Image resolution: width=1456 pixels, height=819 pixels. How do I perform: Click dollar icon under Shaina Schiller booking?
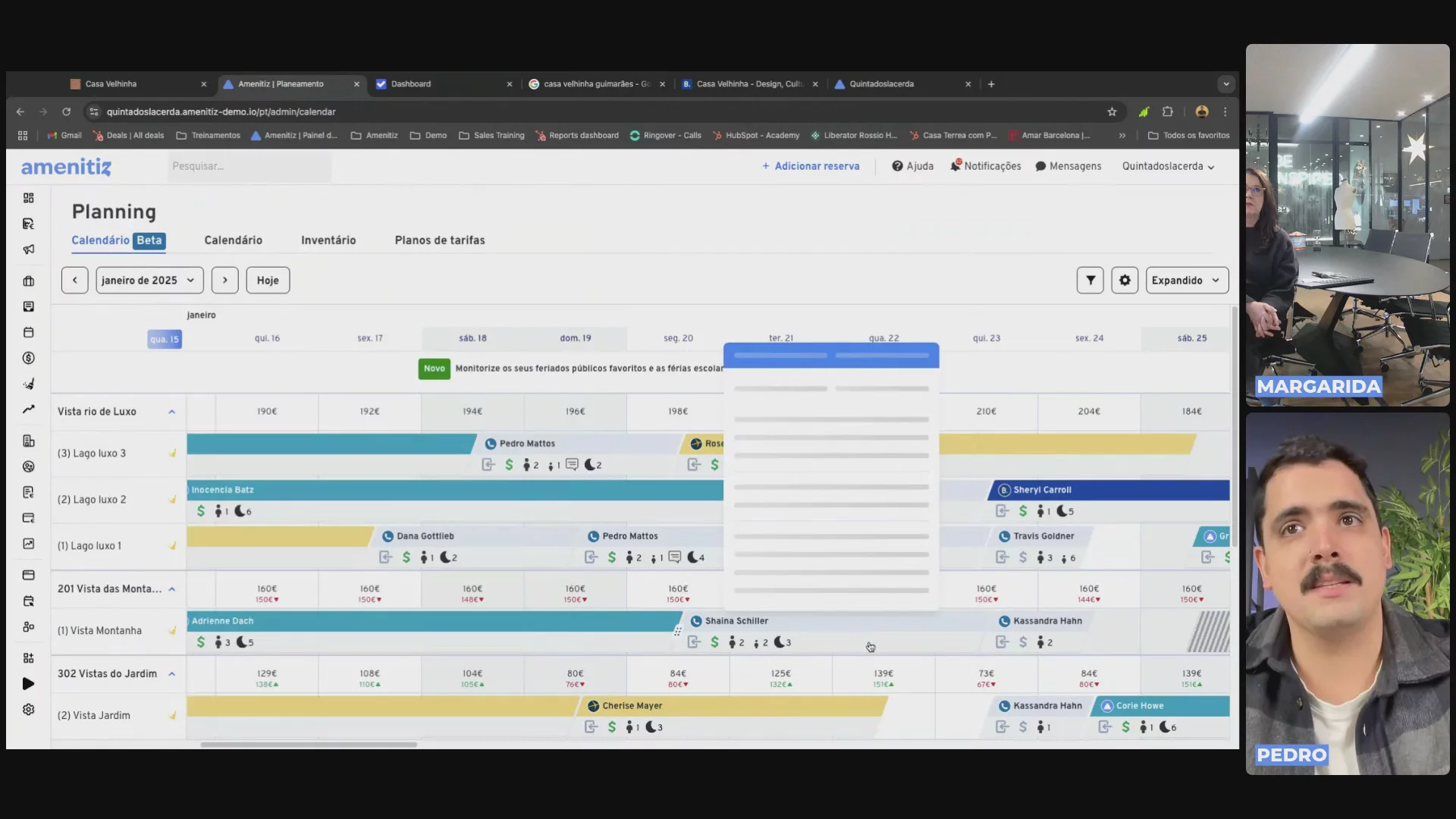714,642
